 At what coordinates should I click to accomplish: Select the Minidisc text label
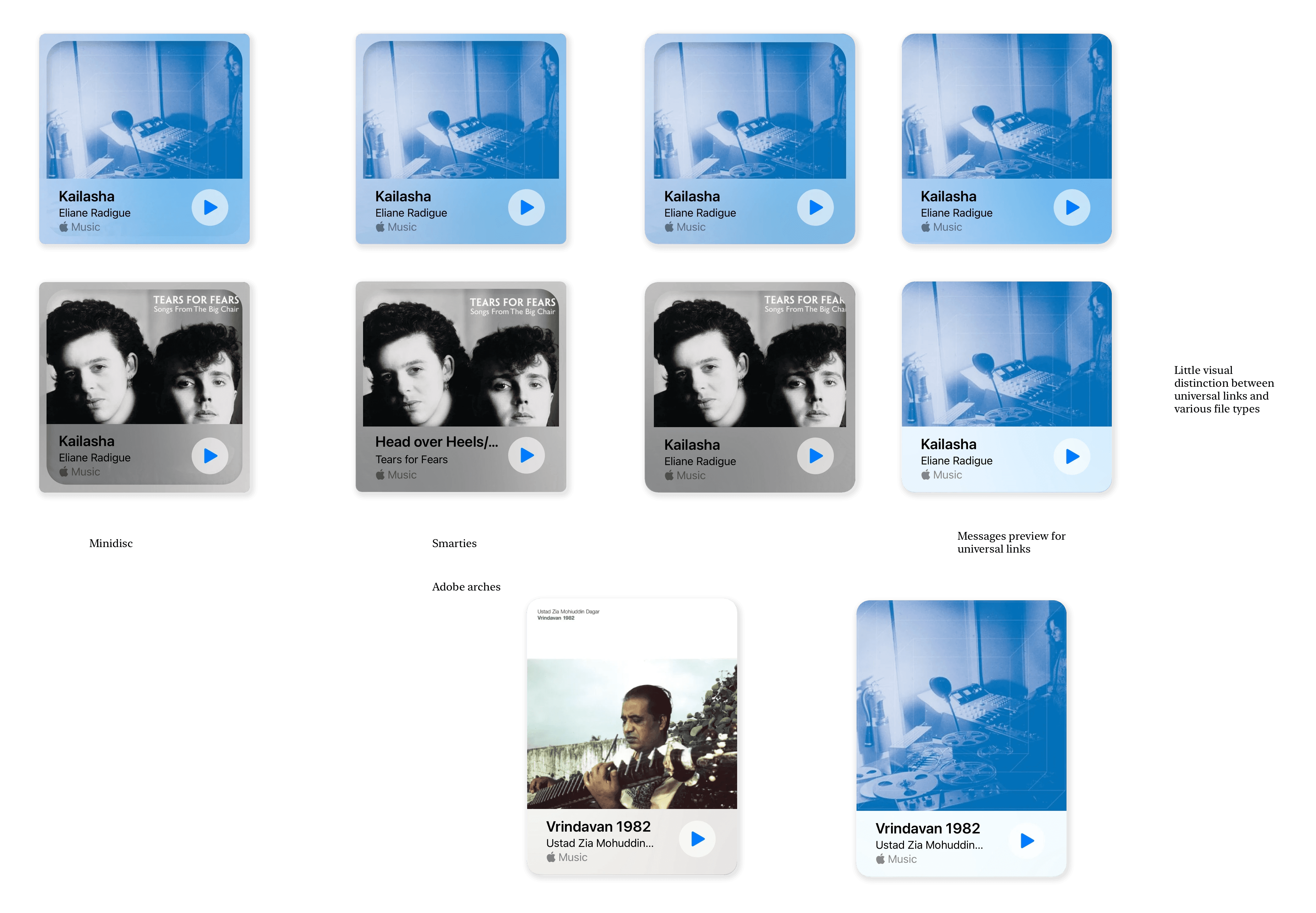click(x=111, y=543)
